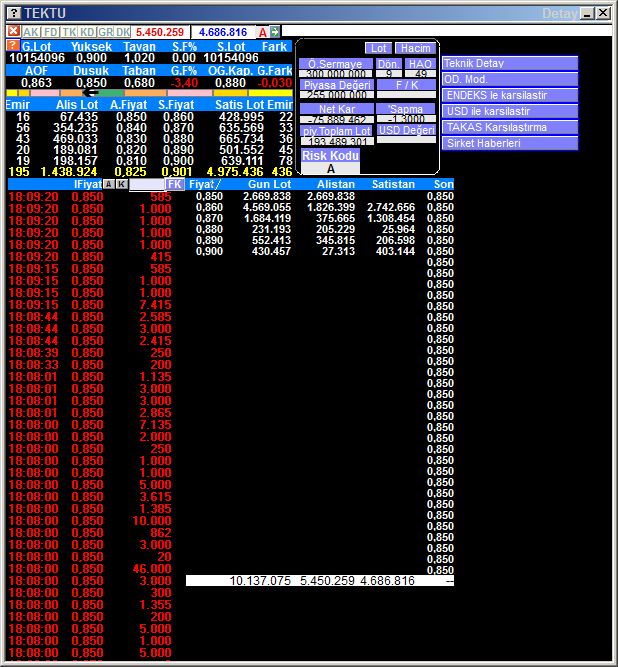Open TAKAS Karşılaştırma
This screenshot has height=667, width=618.
click(510, 127)
